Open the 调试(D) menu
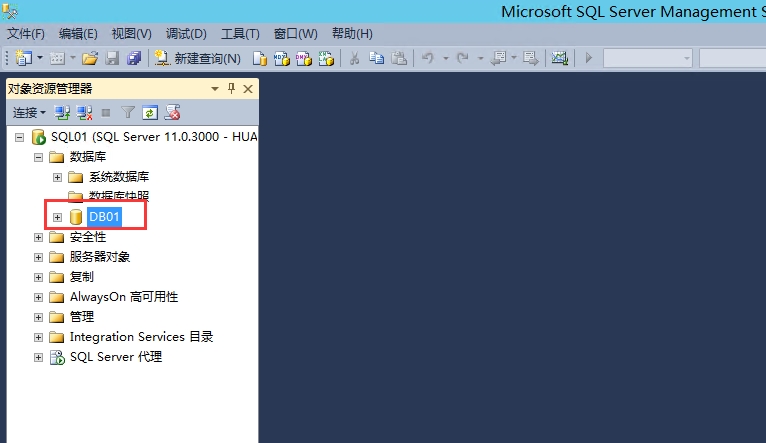766x443 pixels. (186, 34)
